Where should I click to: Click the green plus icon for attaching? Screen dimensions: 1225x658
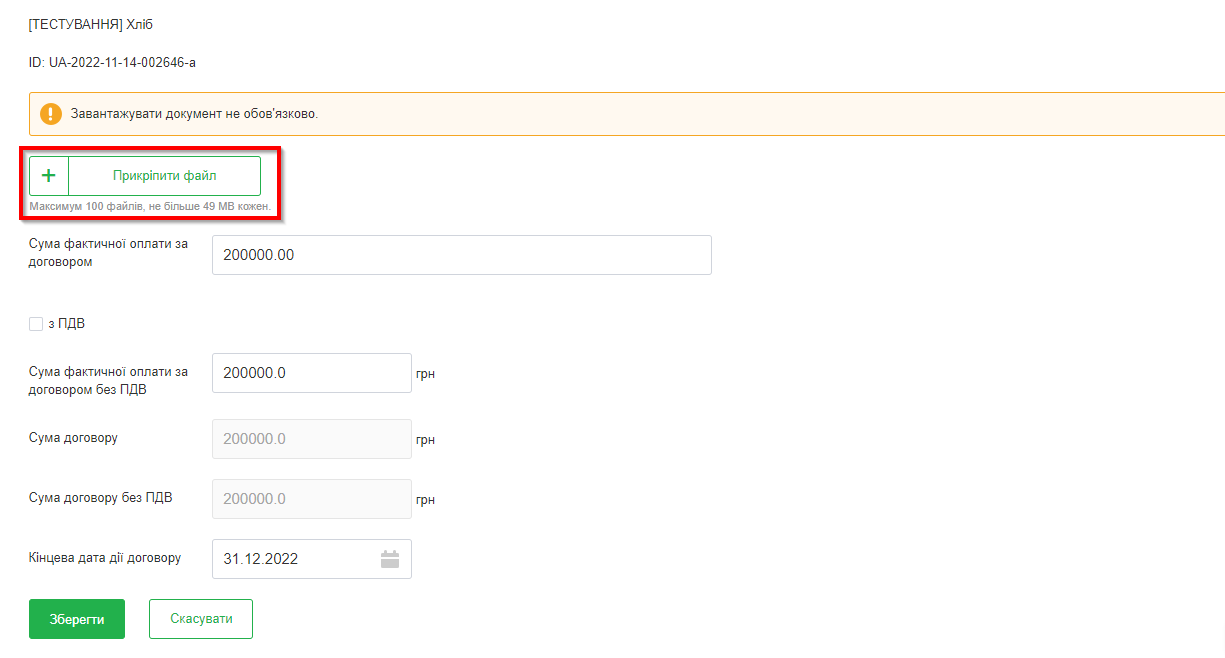pyautogui.click(x=48, y=176)
